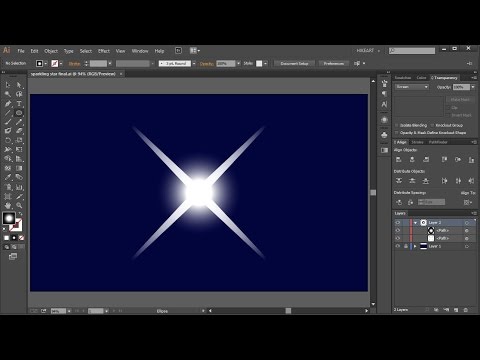Delete selection with Layers panel trash icon
480x360 pixels.
(466, 310)
